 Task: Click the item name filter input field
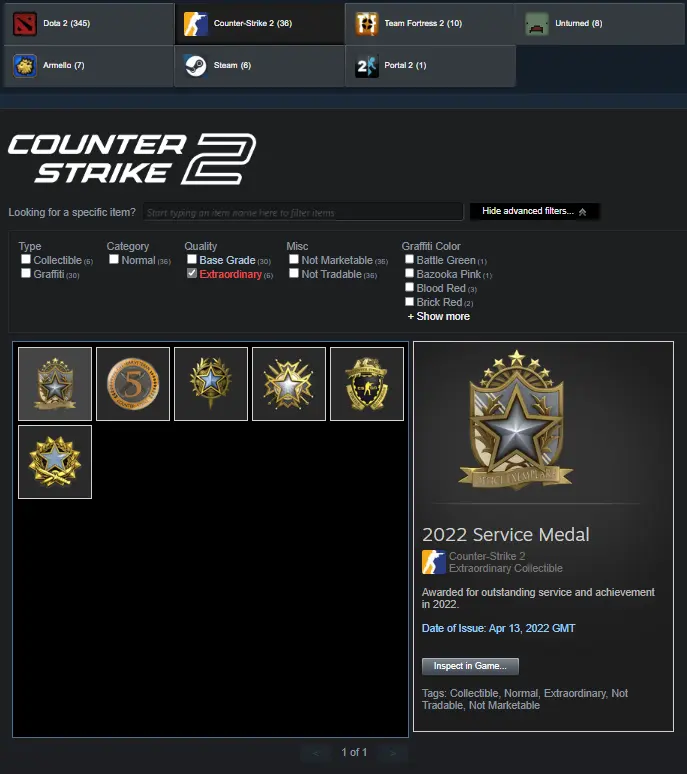coord(303,212)
